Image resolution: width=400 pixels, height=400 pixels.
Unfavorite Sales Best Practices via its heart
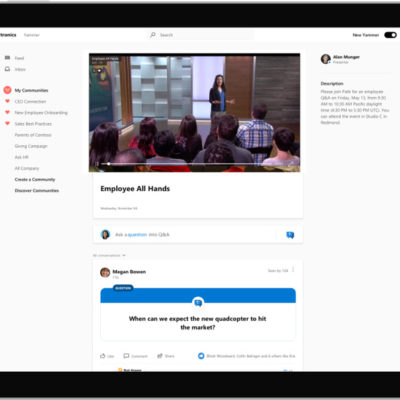coord(7,123)
